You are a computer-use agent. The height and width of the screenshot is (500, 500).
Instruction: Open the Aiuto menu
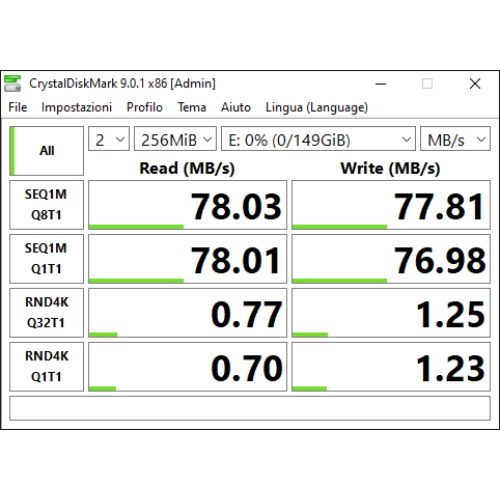point(236,107)
